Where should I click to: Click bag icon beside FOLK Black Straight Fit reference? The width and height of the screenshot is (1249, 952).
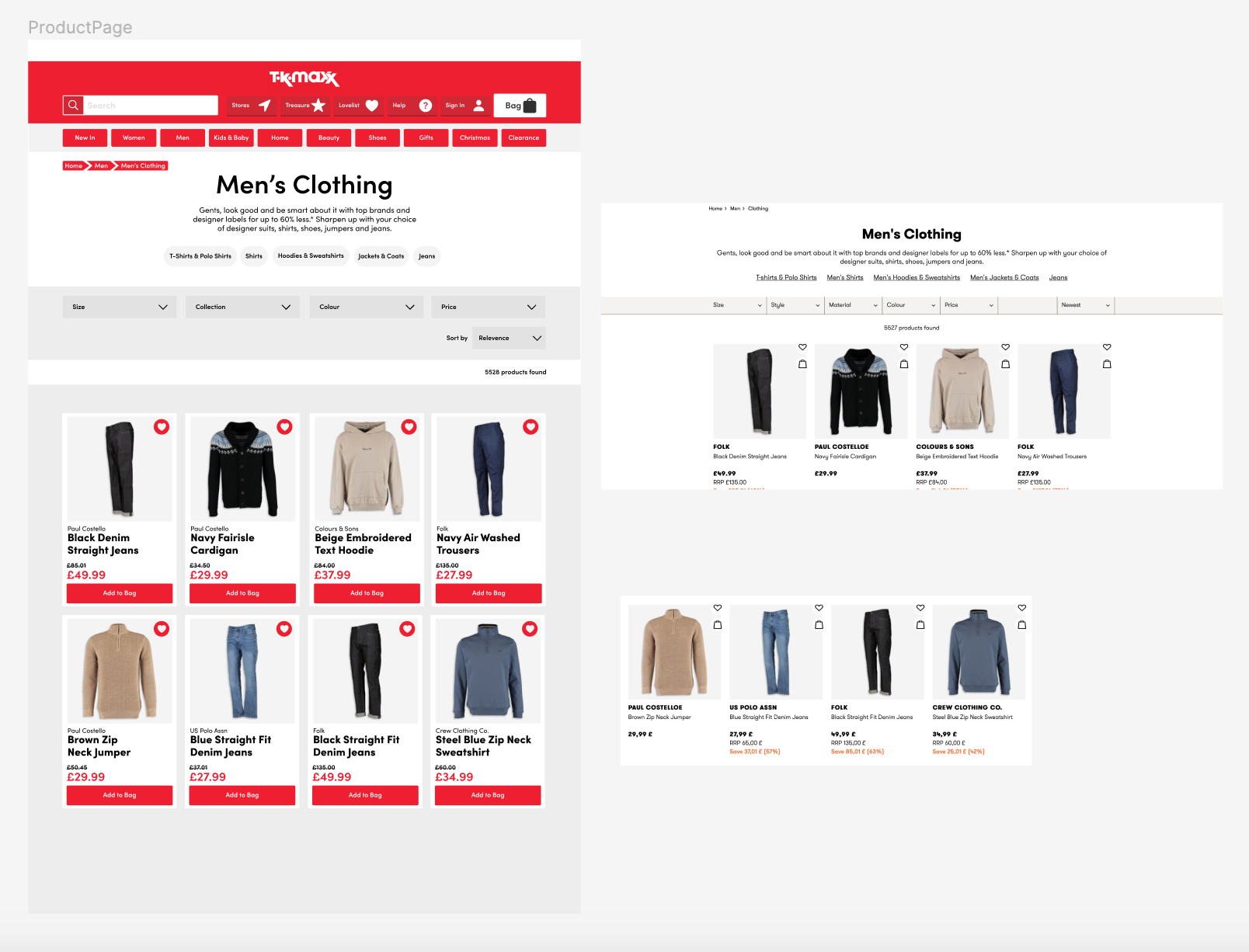[920, 624]
